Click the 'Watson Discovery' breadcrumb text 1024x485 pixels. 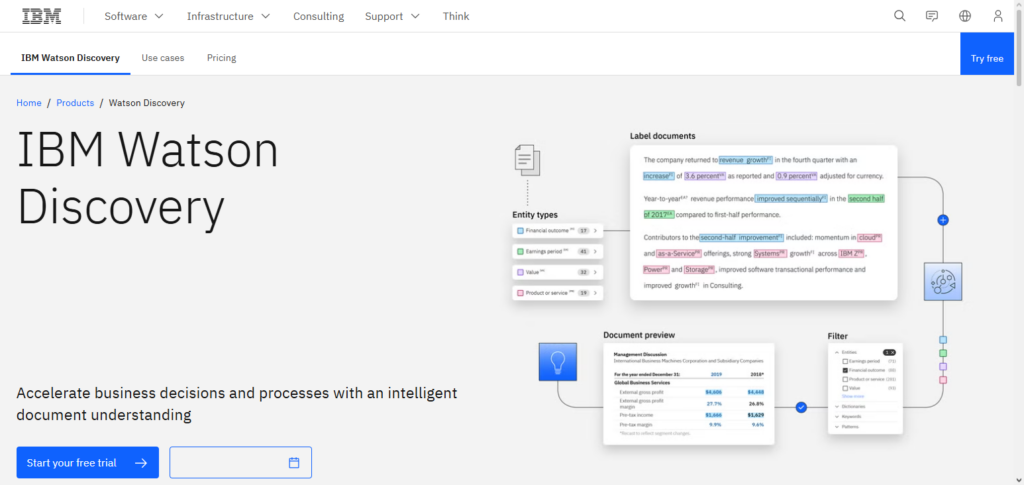pos(146,102)
